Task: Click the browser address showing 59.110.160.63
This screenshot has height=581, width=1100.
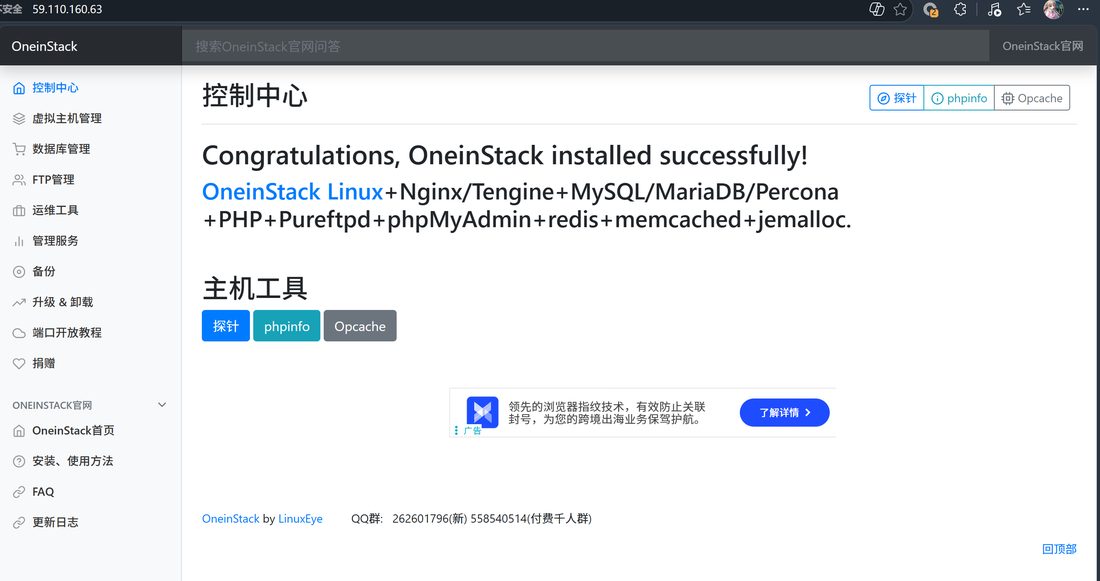Action: point(67,9)
